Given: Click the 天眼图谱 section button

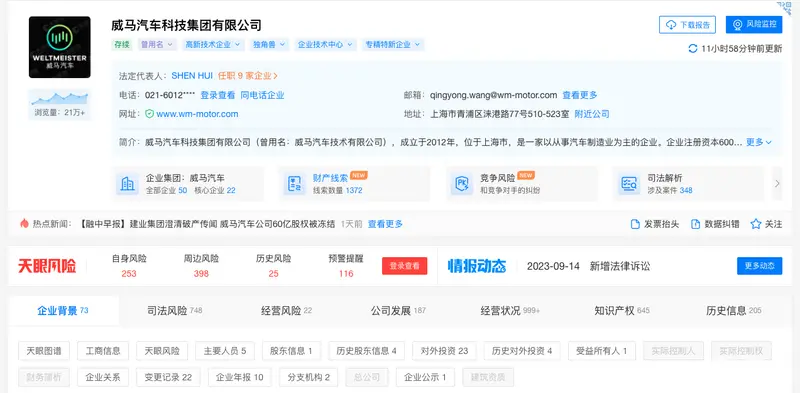Looking at the screenshot, I should coord(44,351).
